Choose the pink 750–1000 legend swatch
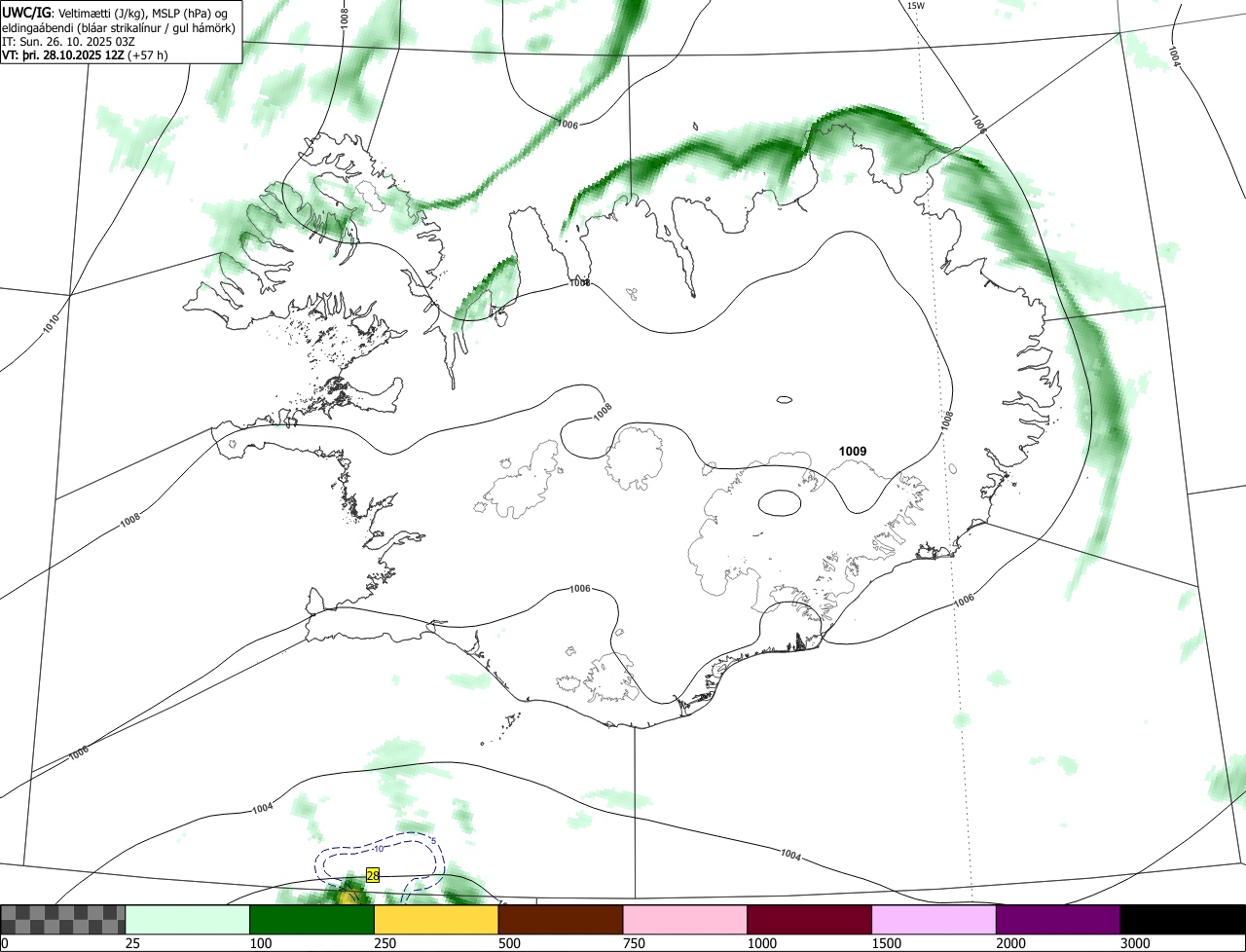Image resolution: width=1246 pixels, height=952 pixels. [685, 919]
